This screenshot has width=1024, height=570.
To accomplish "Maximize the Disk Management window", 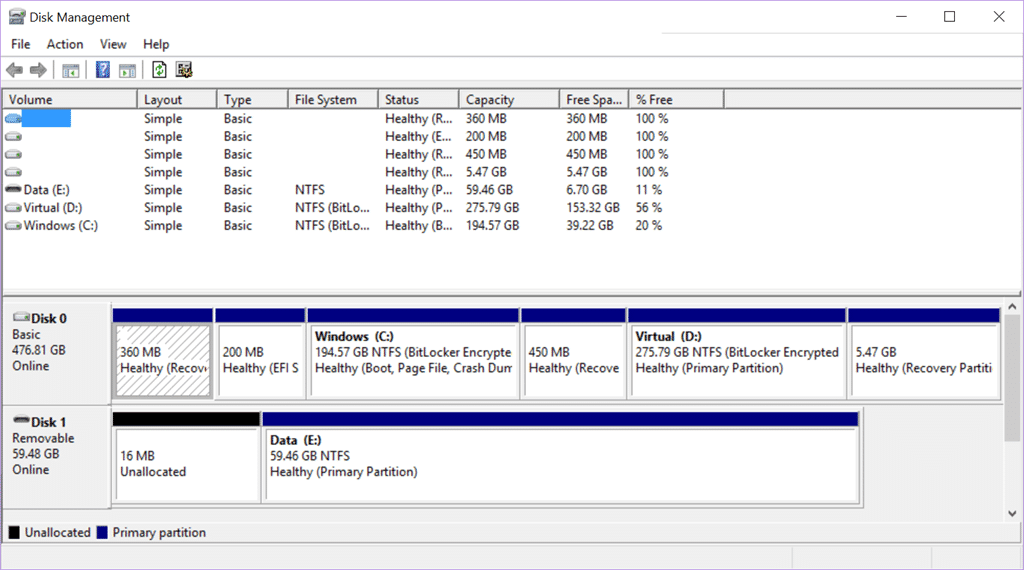I will point(950,17).
